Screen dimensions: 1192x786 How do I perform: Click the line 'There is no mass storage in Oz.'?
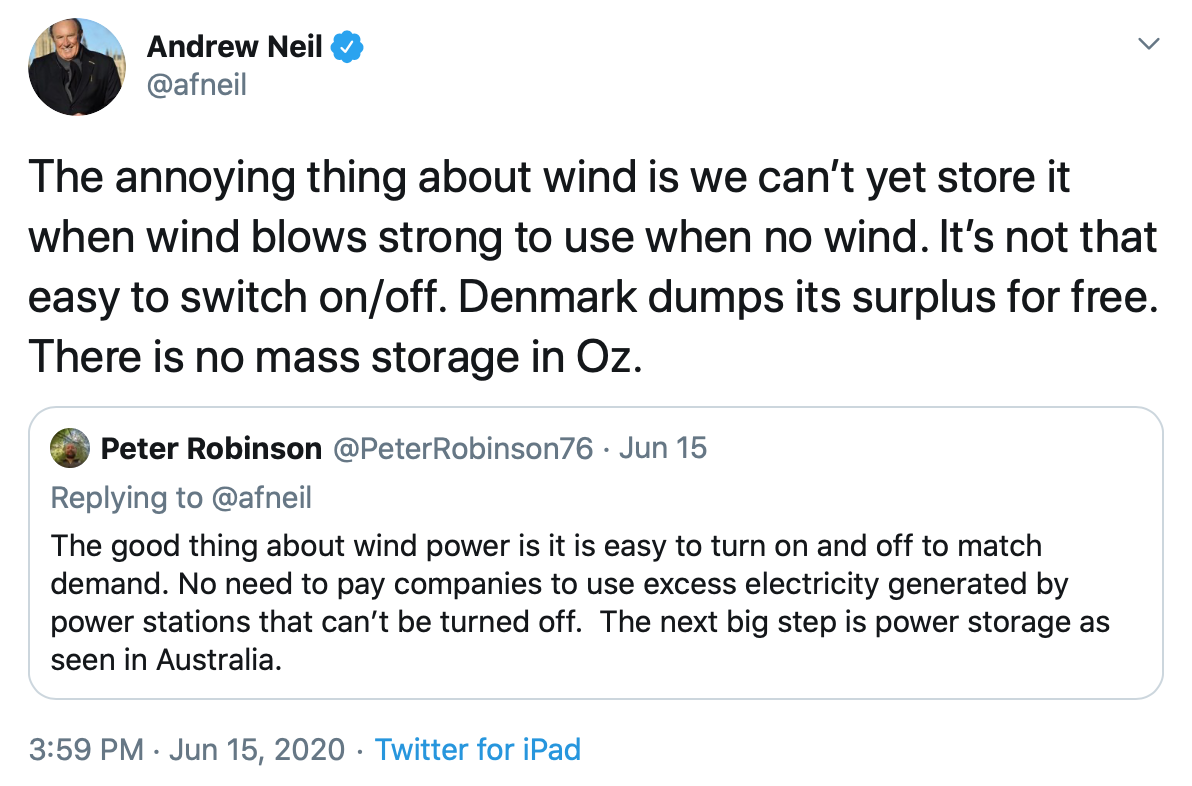[335, 357]
